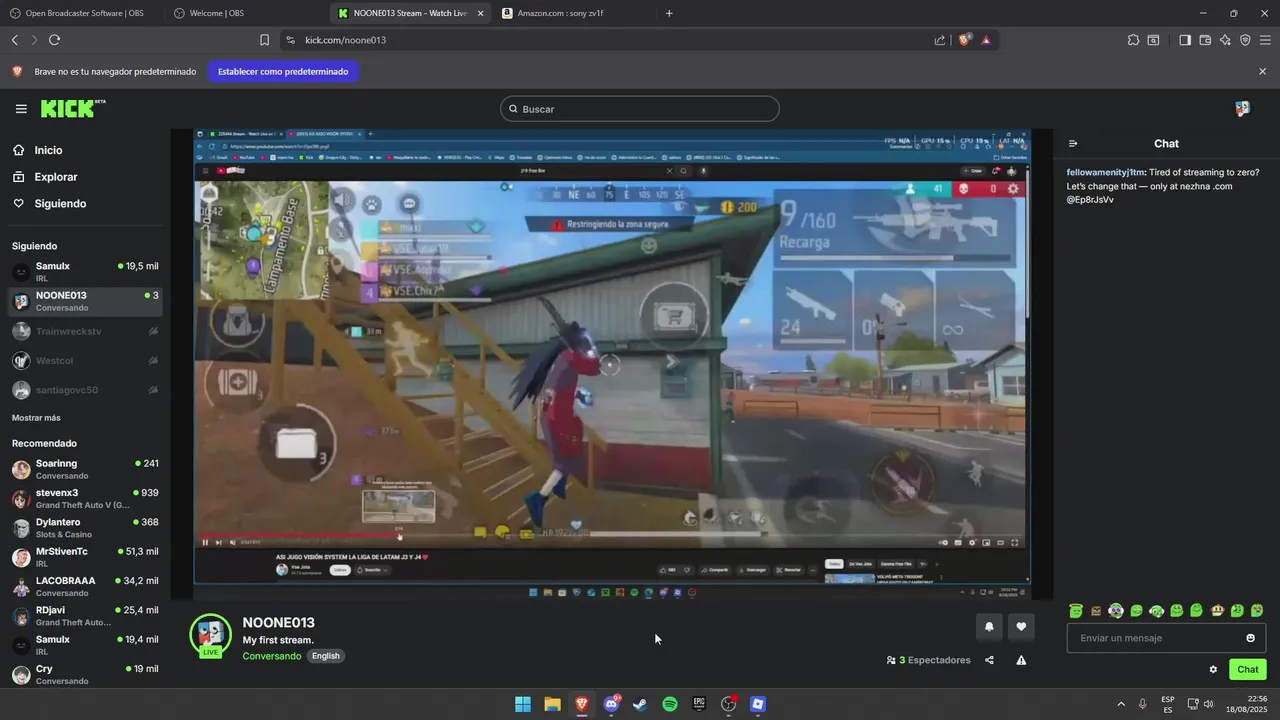
Task: Open the profile avatar at top right of Kick
Action: (x=1242, y=109)
